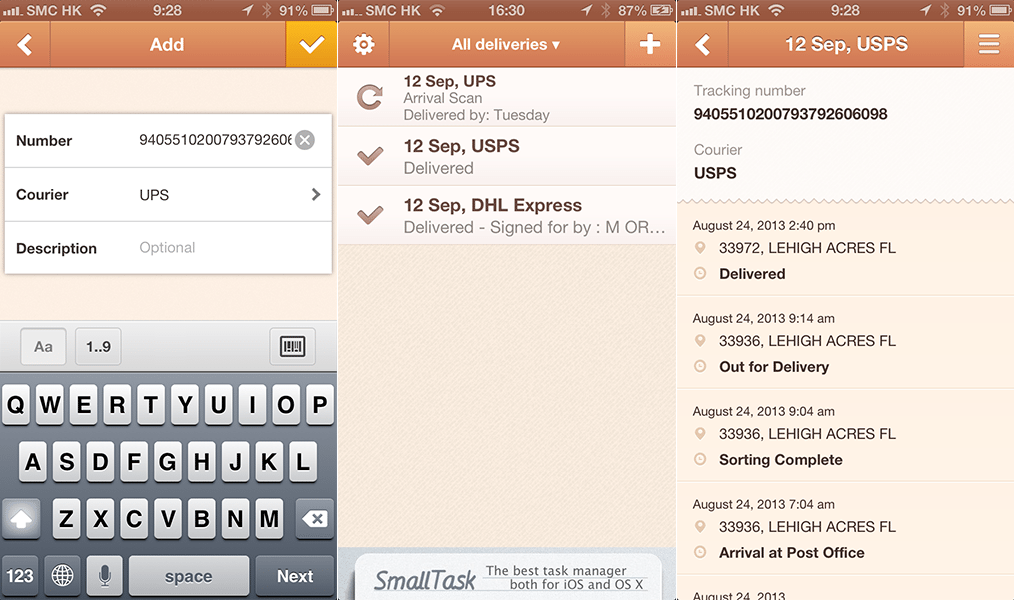This screenshot has width=1014, height=600.
Task: Open settings gear in deliveries list
Action: point(363,45)
